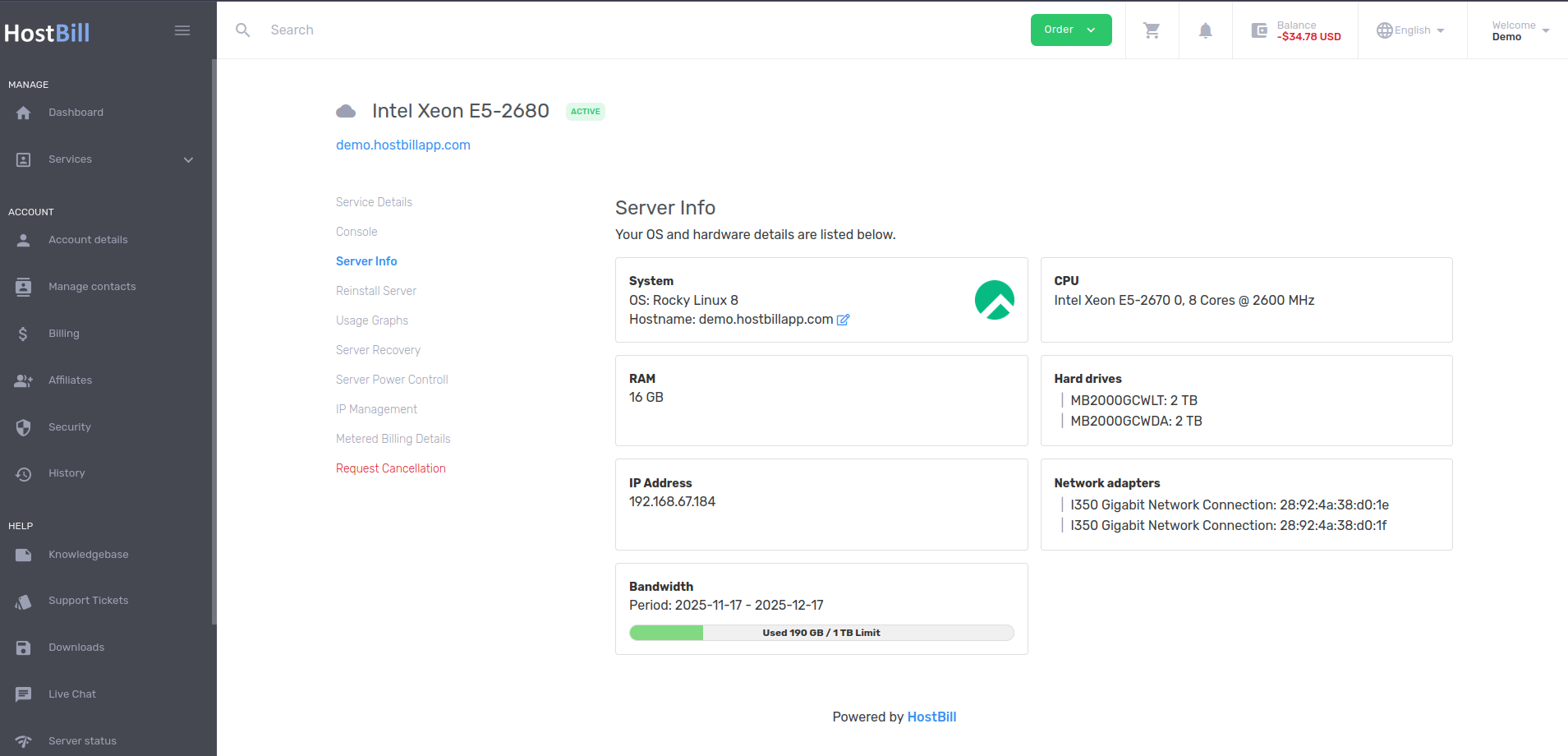Switch to the Usage Graphs tab
This screenshot has width=1568, height=756.
coord(372,320)
